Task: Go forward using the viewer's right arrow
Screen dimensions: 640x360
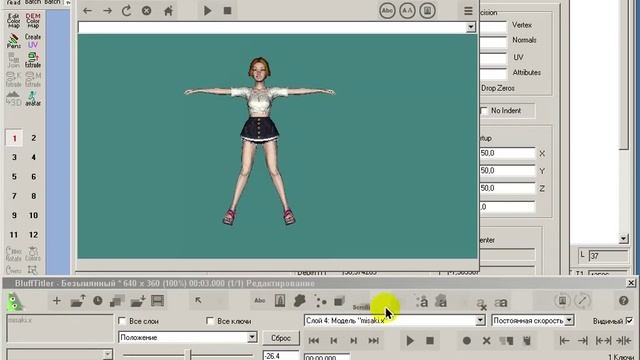Action: pyautogui.click(x=107, y=11)
